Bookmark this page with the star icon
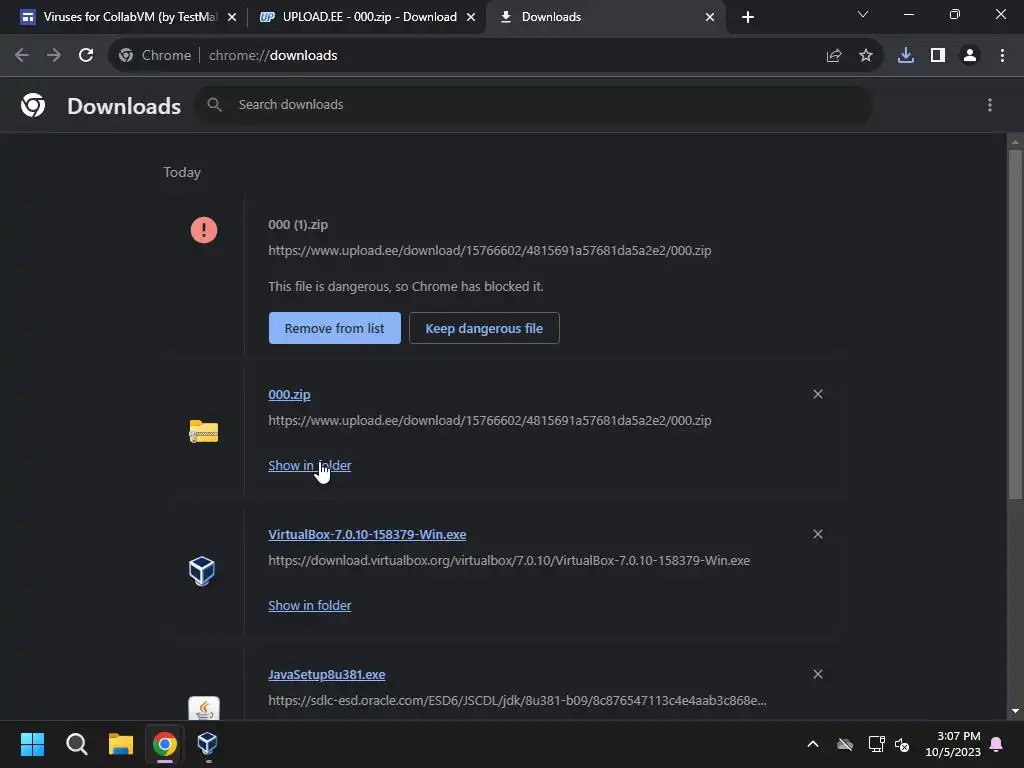Viewport: 1024px width, 768px height. pos(865,56)
